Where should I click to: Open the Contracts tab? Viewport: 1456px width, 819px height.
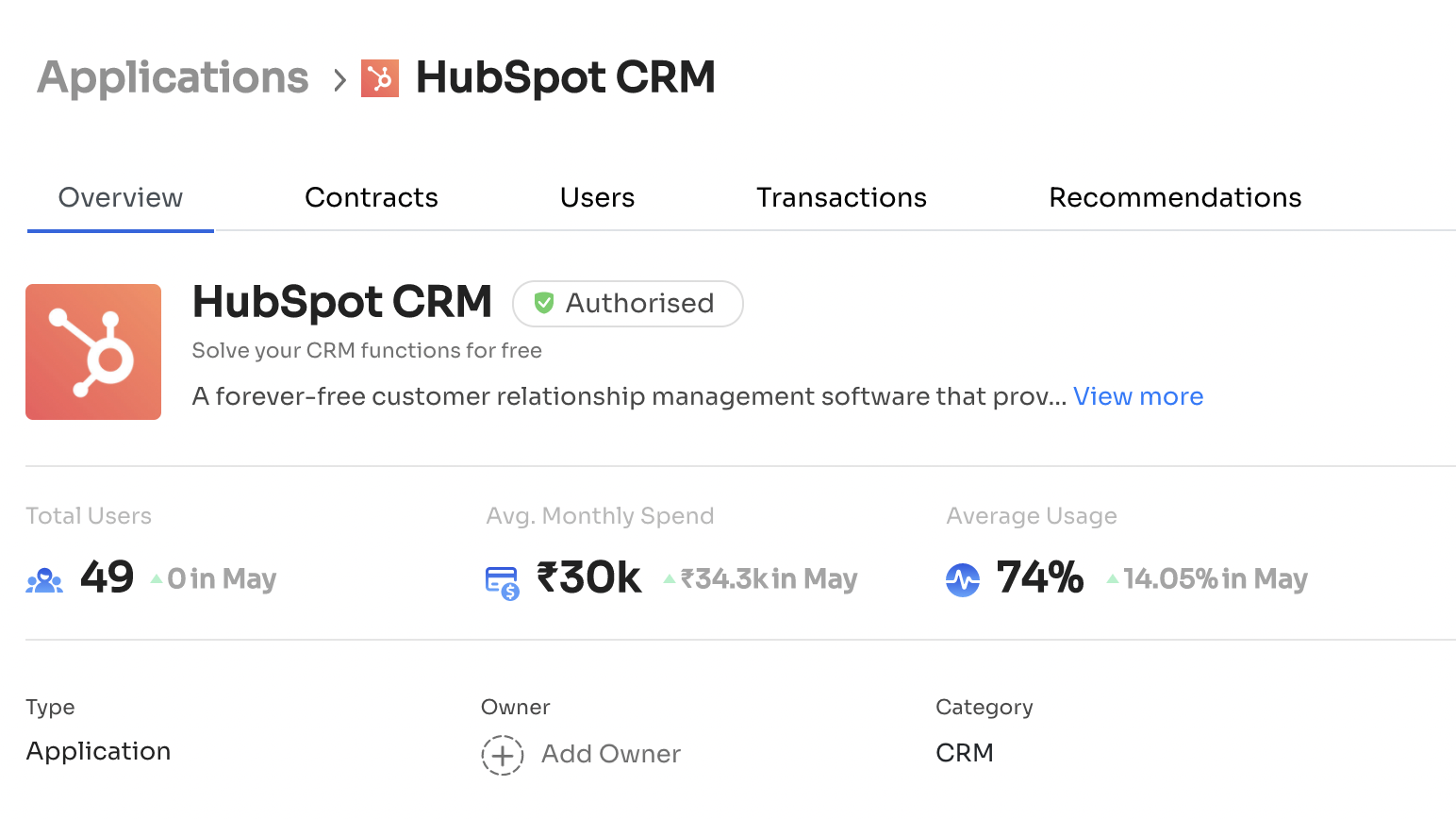tap(372, 198)
